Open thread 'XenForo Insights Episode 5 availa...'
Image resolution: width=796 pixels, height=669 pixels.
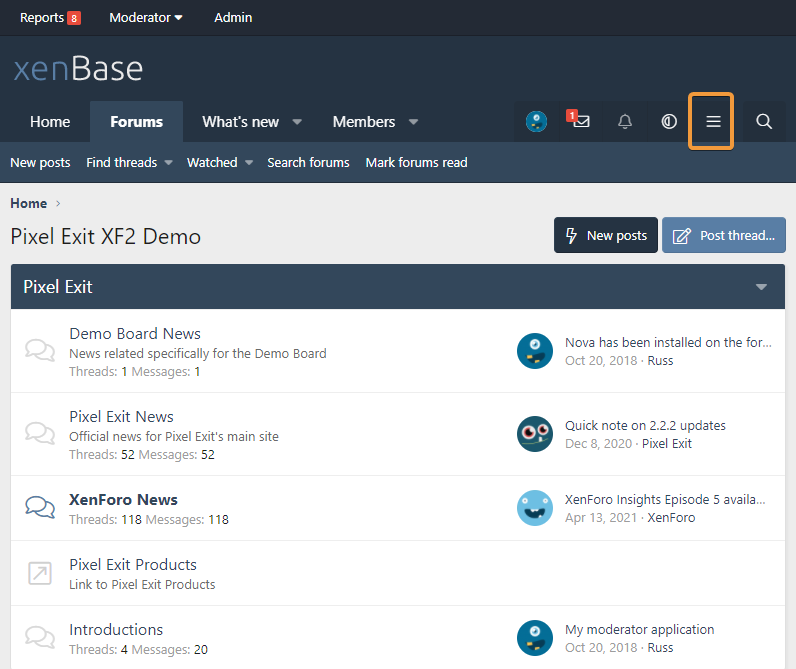tap(665, 500)
